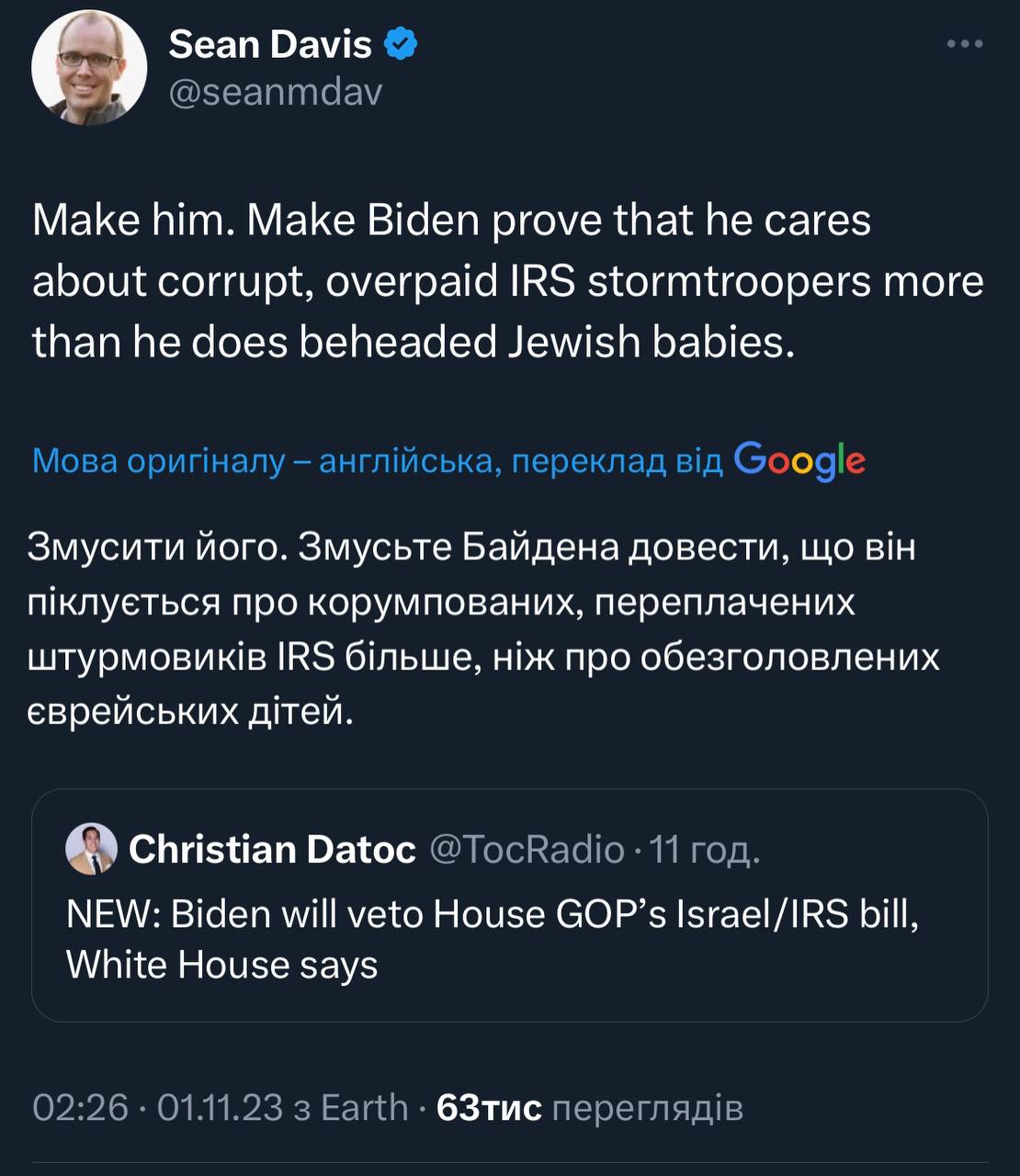Open Christian Datoc's small avatar
This screenshot has height=1176, width=1020.
click(91, 849)
